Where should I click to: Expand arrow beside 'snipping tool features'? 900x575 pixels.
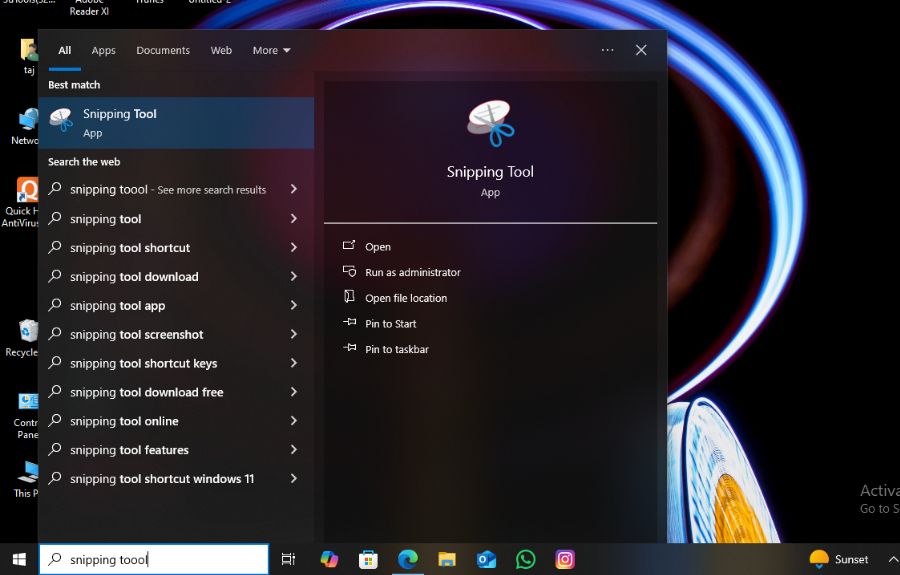pyautogui.click(x=293, y=449)
